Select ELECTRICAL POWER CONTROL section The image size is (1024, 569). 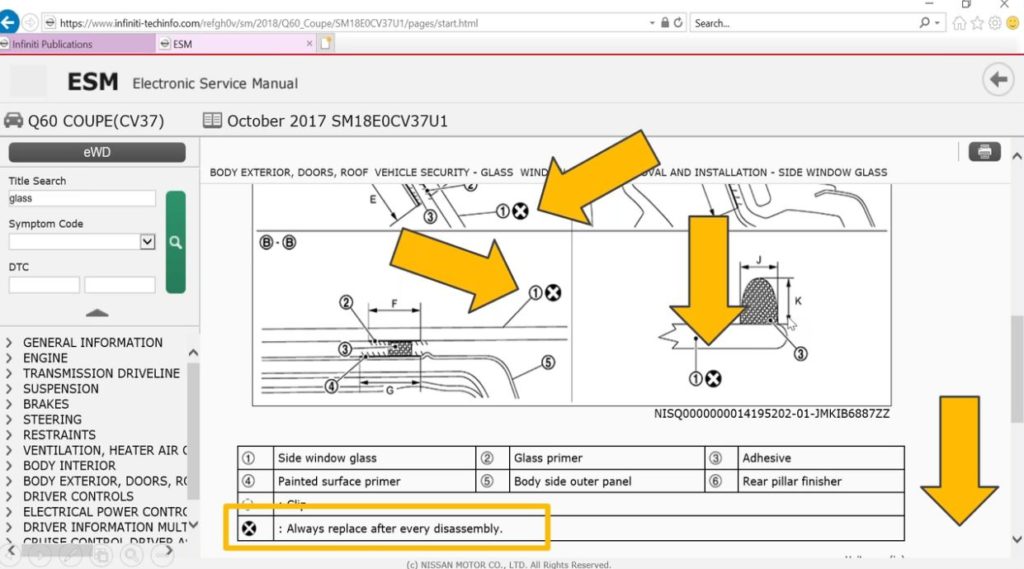(x=104, y=512)
